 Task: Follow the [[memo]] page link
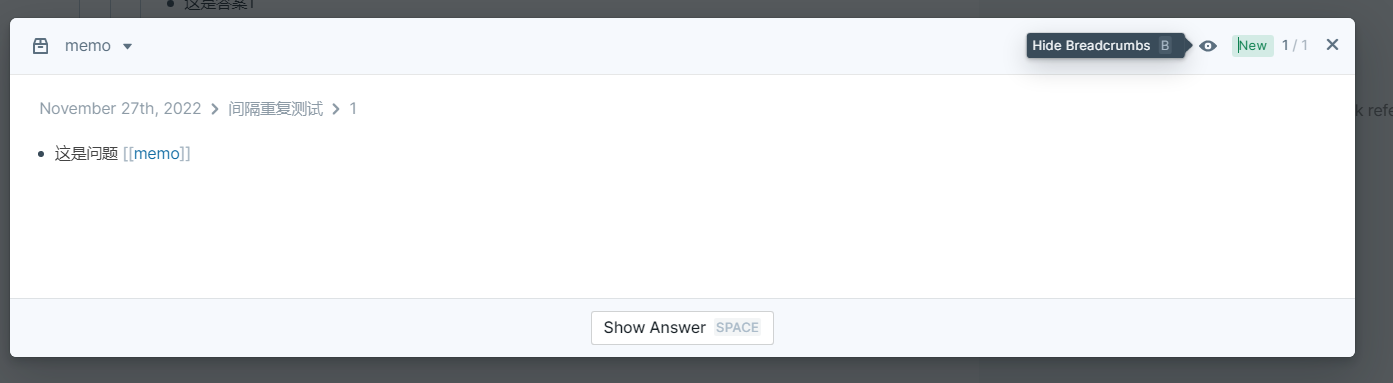coord(157,153)
